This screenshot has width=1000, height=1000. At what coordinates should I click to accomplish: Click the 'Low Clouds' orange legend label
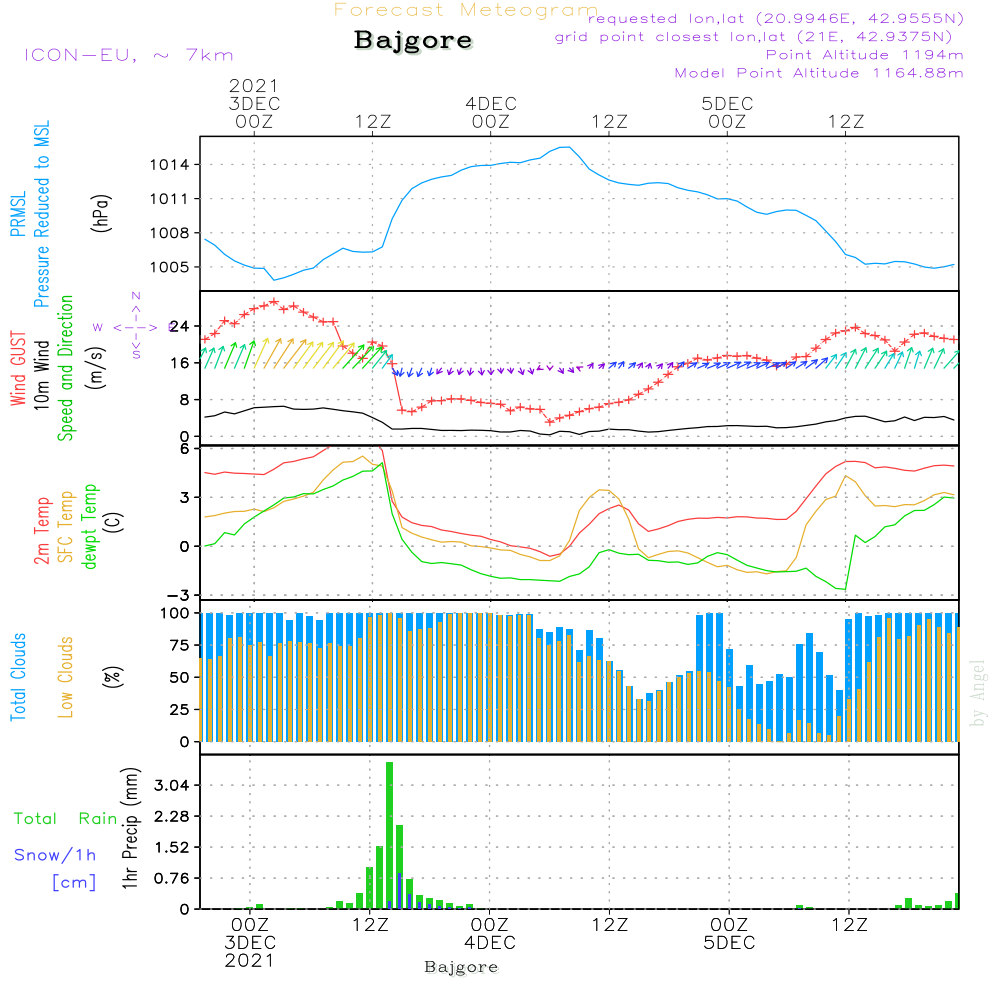point(66,677)
